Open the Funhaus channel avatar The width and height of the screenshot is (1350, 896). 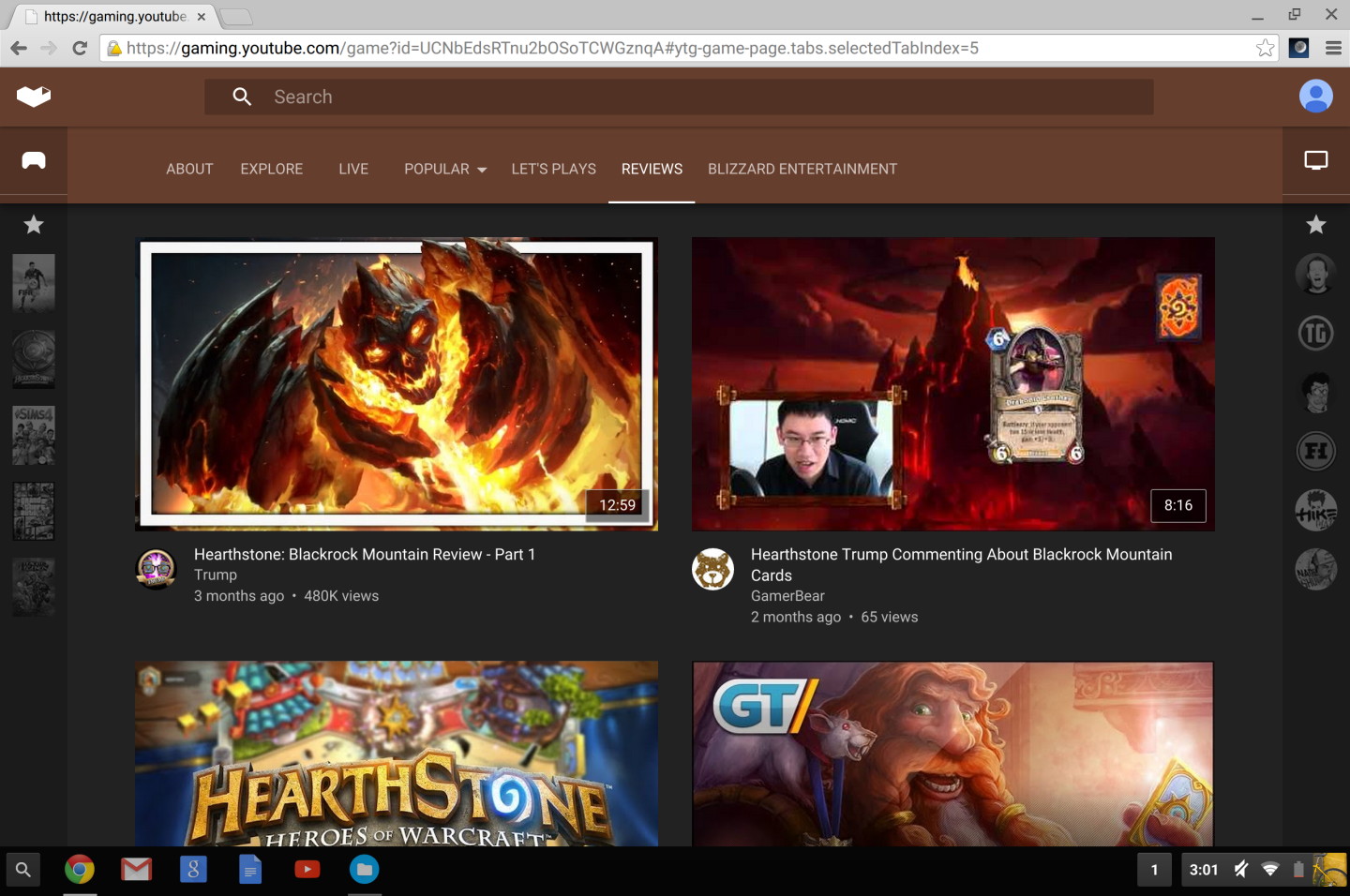[x=1315, y=451]
